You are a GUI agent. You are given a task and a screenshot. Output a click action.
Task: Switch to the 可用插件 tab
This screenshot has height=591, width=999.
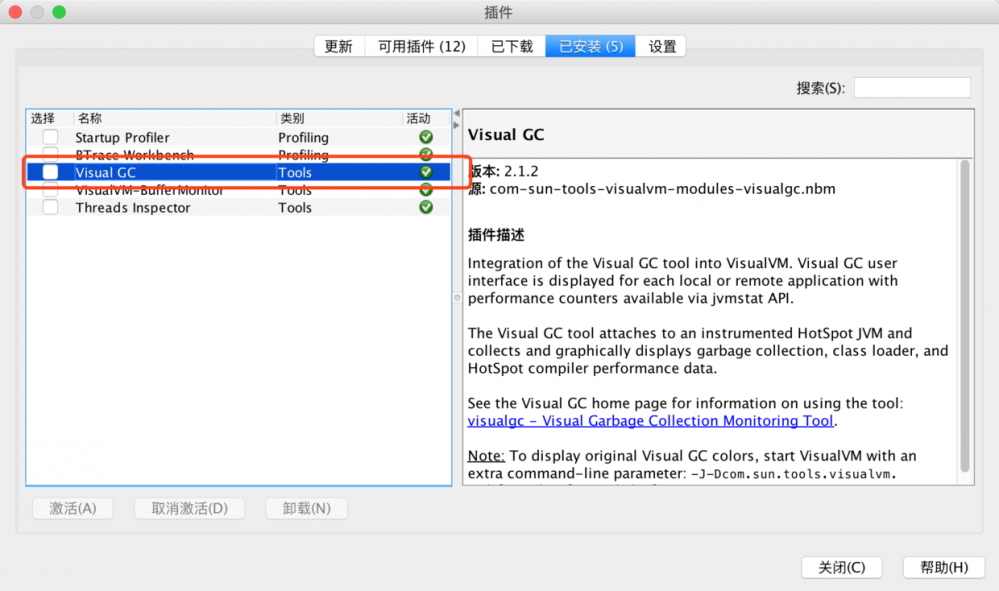point(420,45)
